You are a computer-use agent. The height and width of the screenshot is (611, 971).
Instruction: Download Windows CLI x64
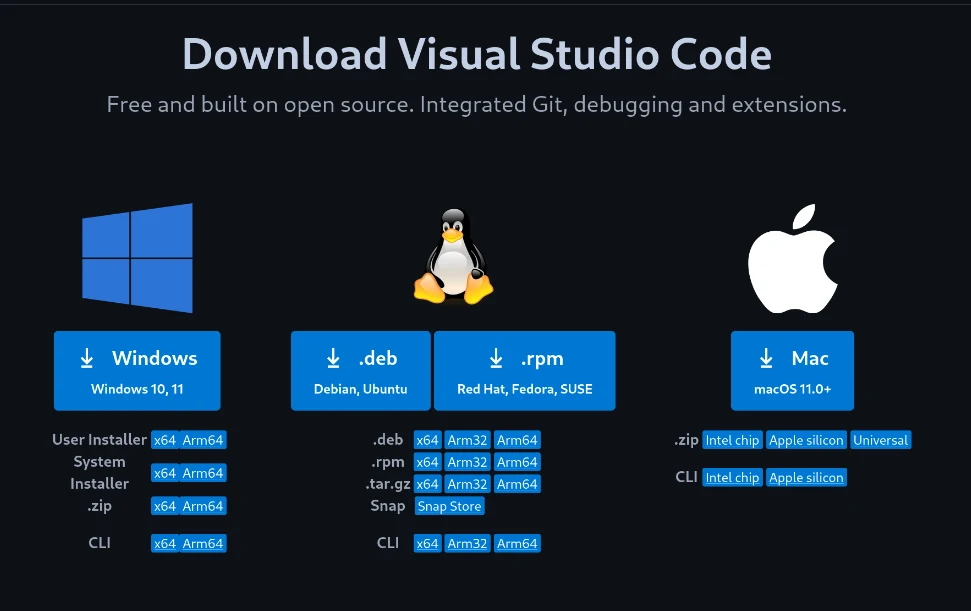coord(165,544)
